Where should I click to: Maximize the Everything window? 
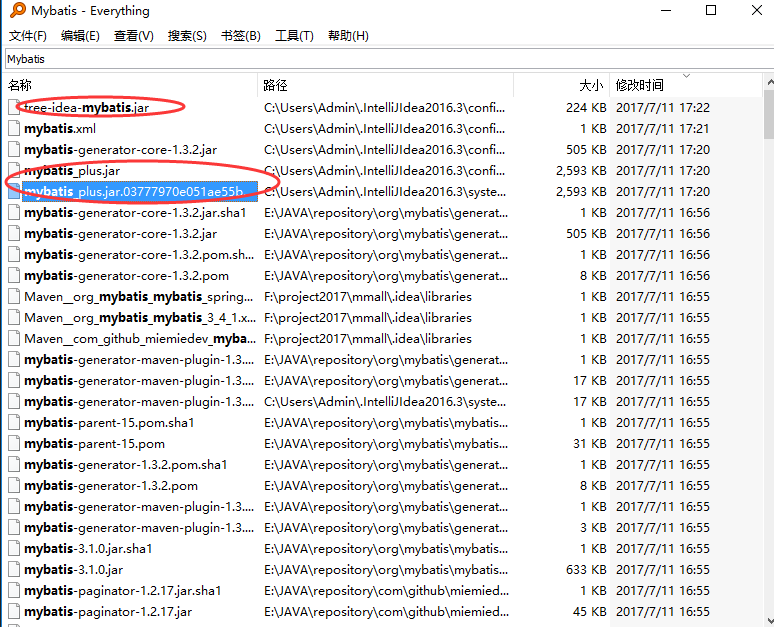coord(711,10)
